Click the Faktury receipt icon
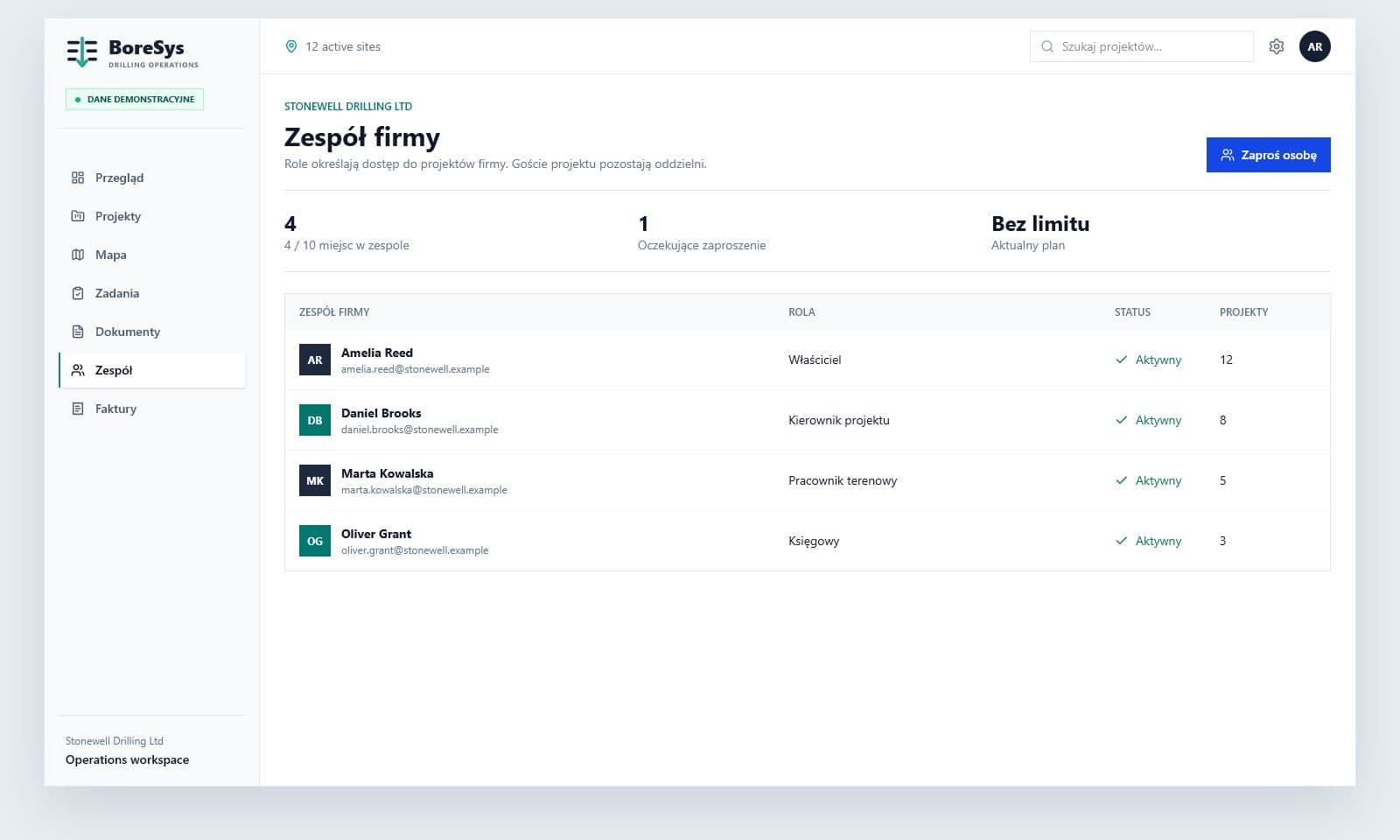This screenshot has height=840, width=1400. (x=78, y=409)
